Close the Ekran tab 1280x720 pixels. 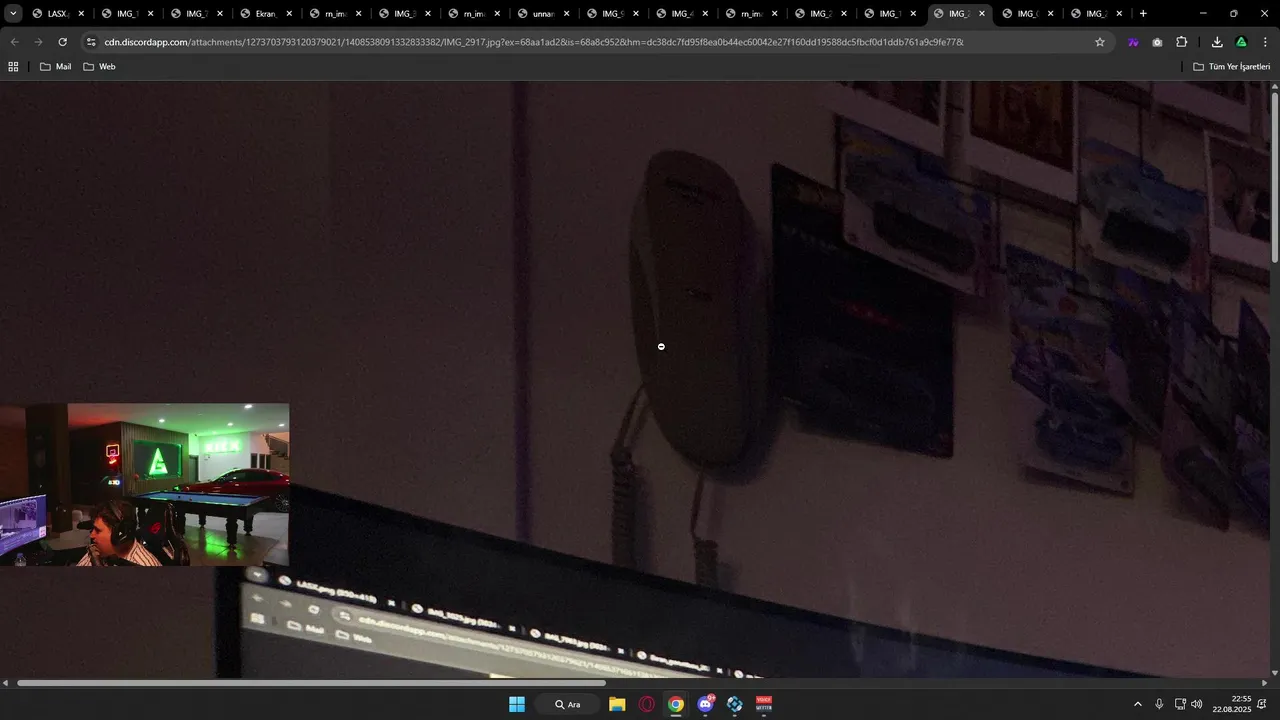tap(289, 14)
